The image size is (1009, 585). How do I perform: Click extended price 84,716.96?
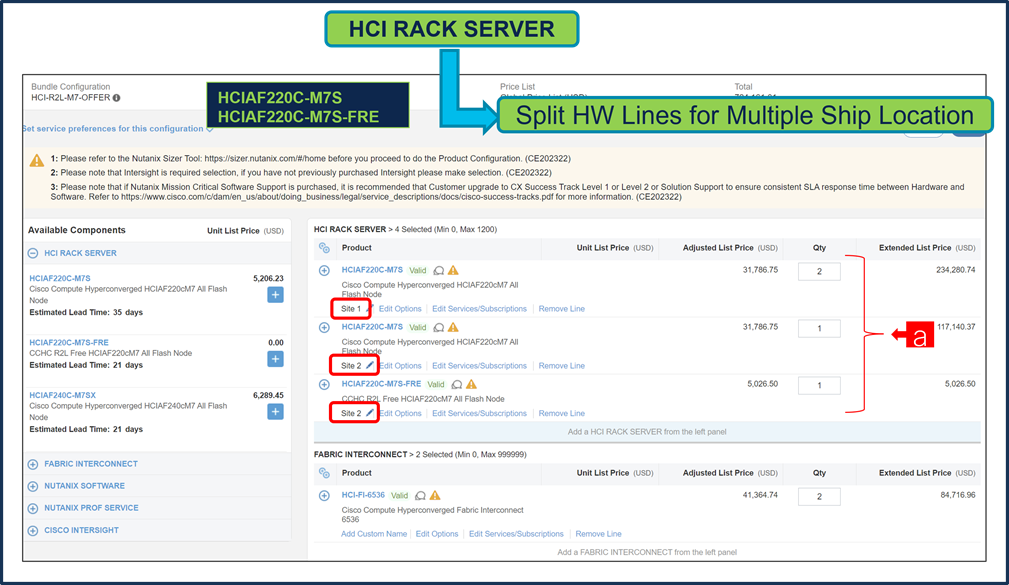pos(958,496)
